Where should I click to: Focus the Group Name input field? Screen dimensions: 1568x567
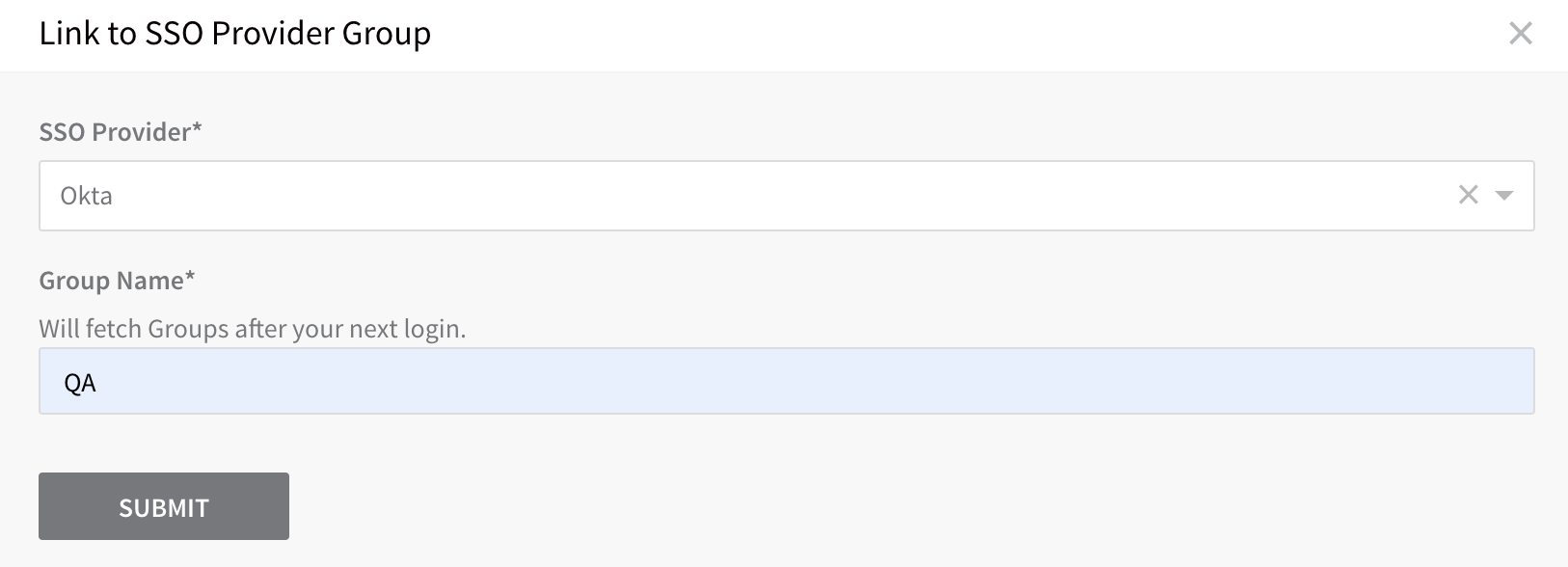tap(786, 381)
